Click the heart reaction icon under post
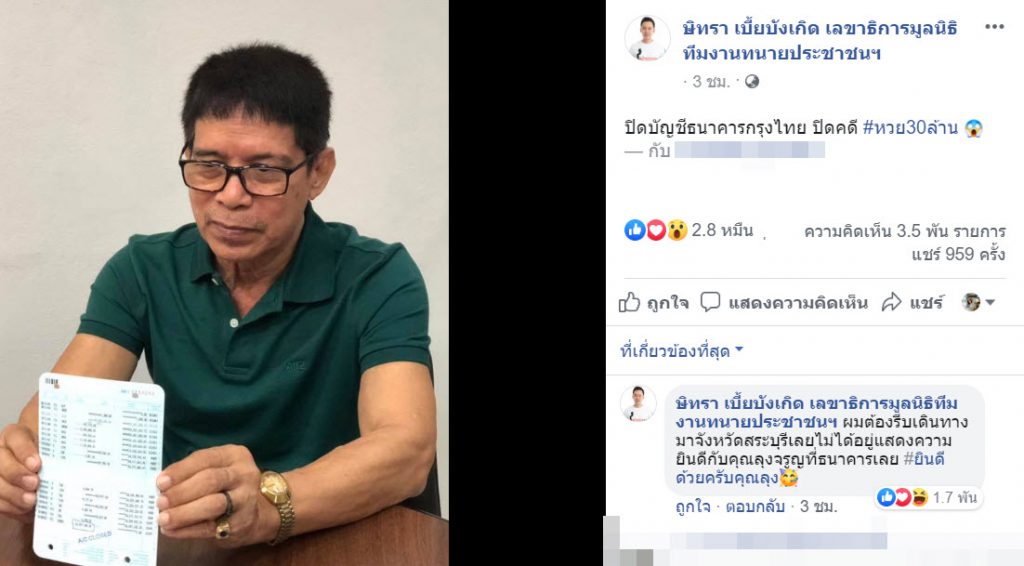The width and height of the screenshot is (1024, 566). (x=656, y=230)
